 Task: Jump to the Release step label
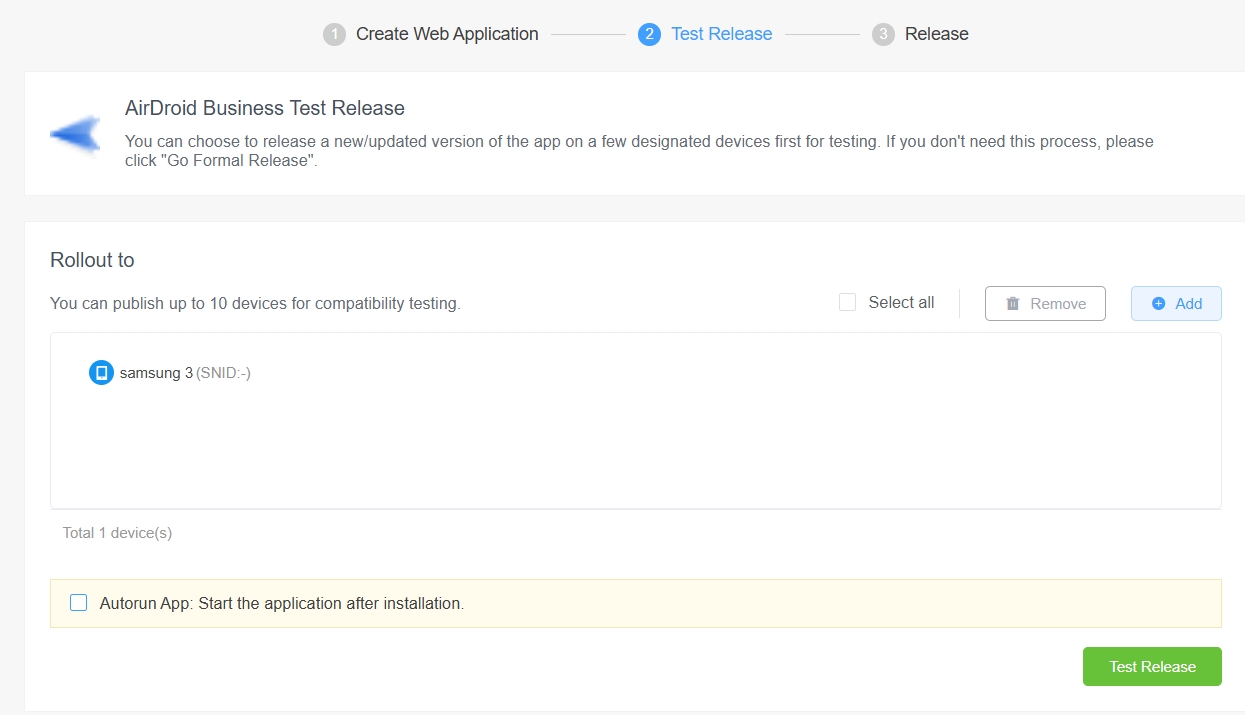937,34
